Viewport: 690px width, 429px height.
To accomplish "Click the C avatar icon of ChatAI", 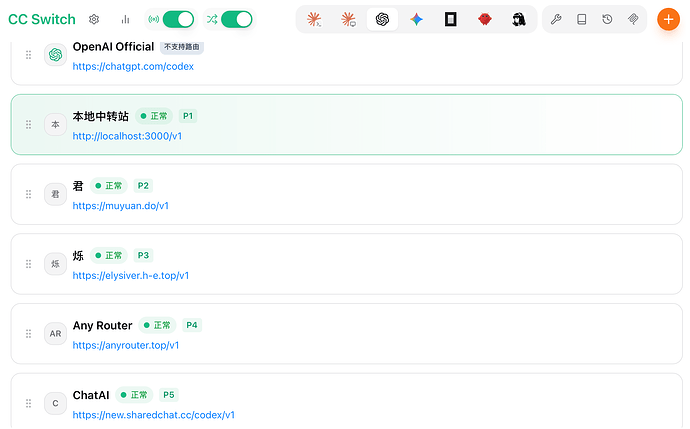I will pyautogui.click(x=55, y=403).
